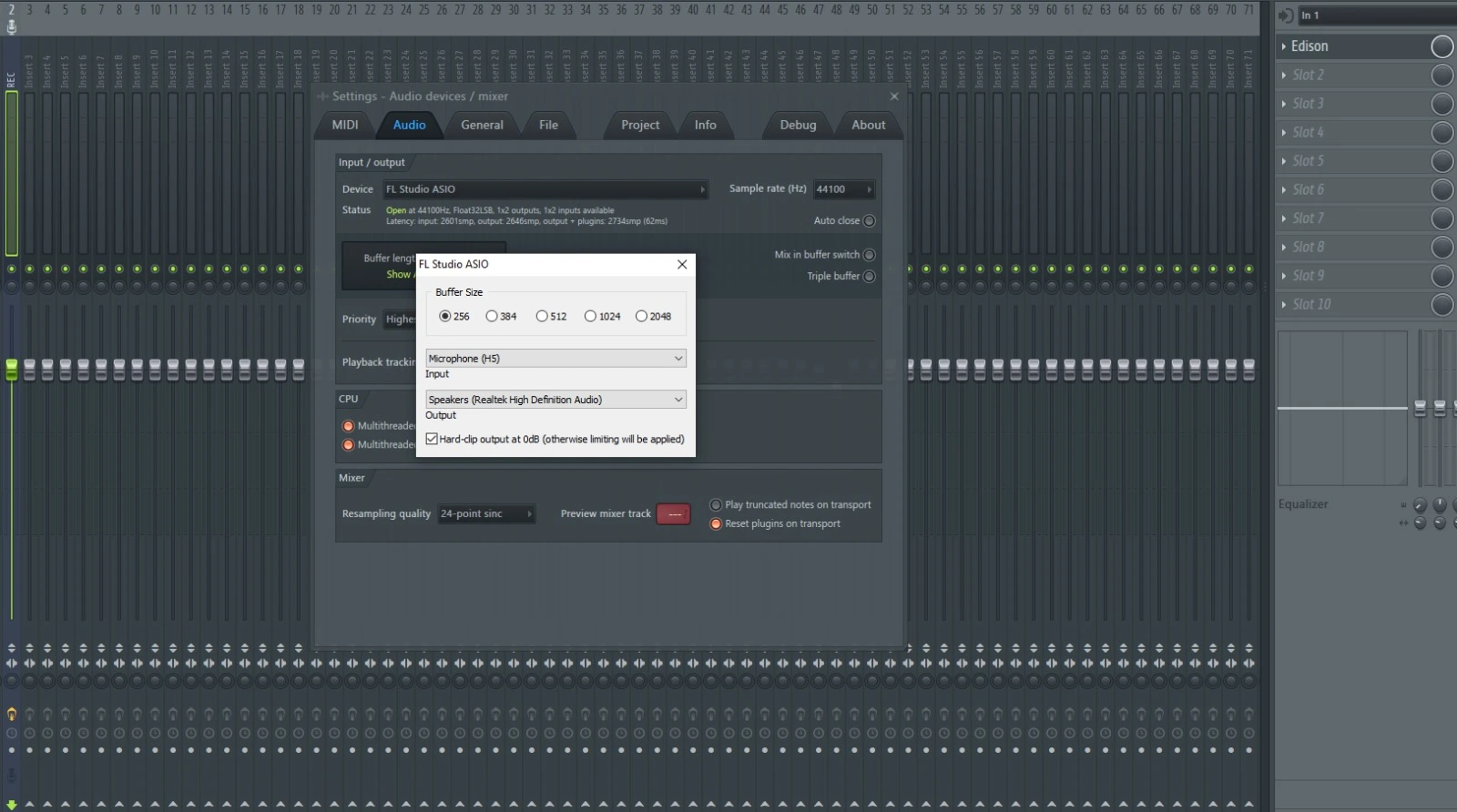Viewport: 1457px width, 812px height.
Task: Open the Sample rate 44100 dropdown
Action: click(843, 189)
